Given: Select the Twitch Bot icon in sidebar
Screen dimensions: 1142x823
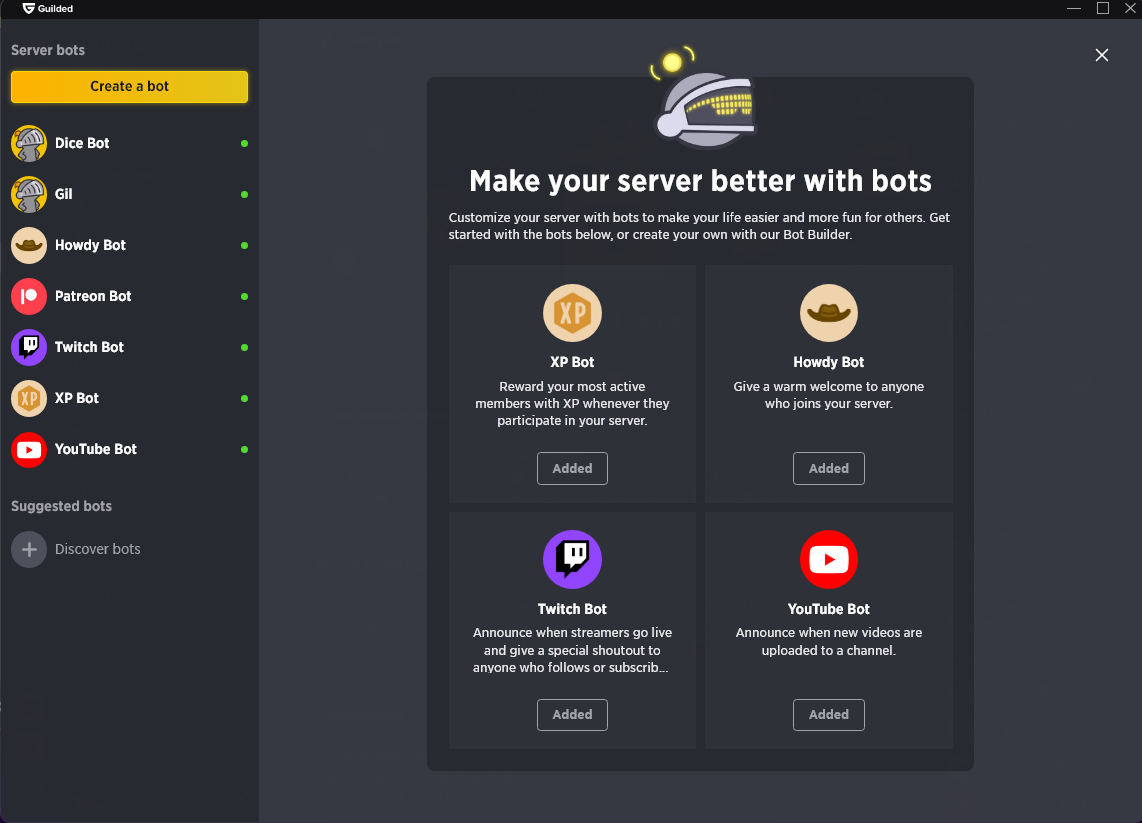Looking at the screenshot, I should click(x=29, y=347).
